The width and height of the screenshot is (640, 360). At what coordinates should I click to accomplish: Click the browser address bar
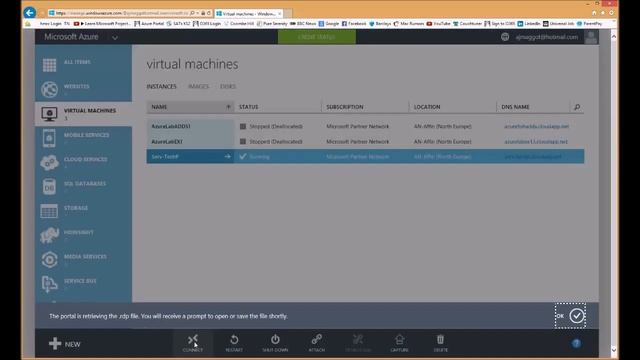click(x=122, y=13)
